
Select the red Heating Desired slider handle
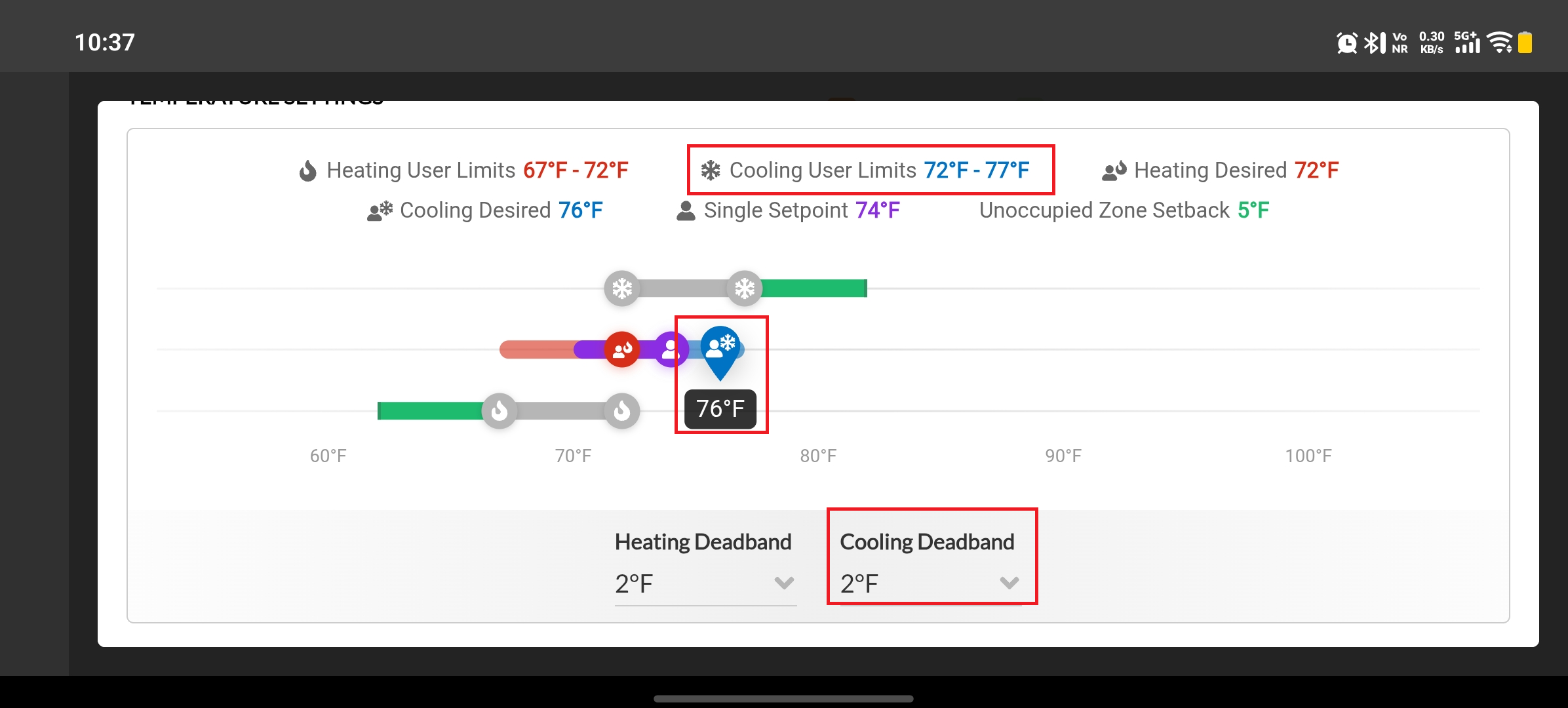pos(622,349)
